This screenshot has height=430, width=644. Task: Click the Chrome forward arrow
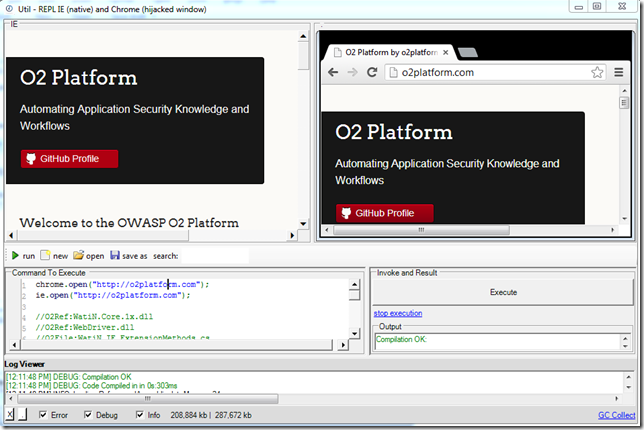tap(351, 72)
